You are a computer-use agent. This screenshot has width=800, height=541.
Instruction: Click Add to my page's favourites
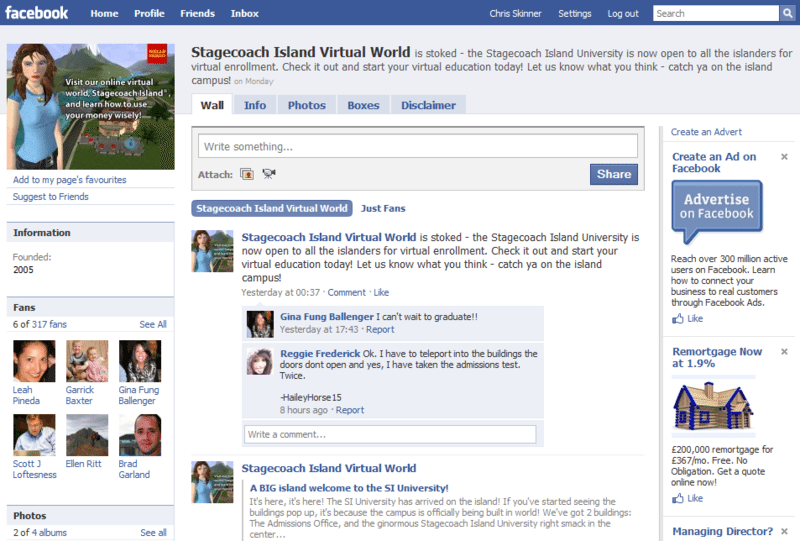click(x=69, y=180)
